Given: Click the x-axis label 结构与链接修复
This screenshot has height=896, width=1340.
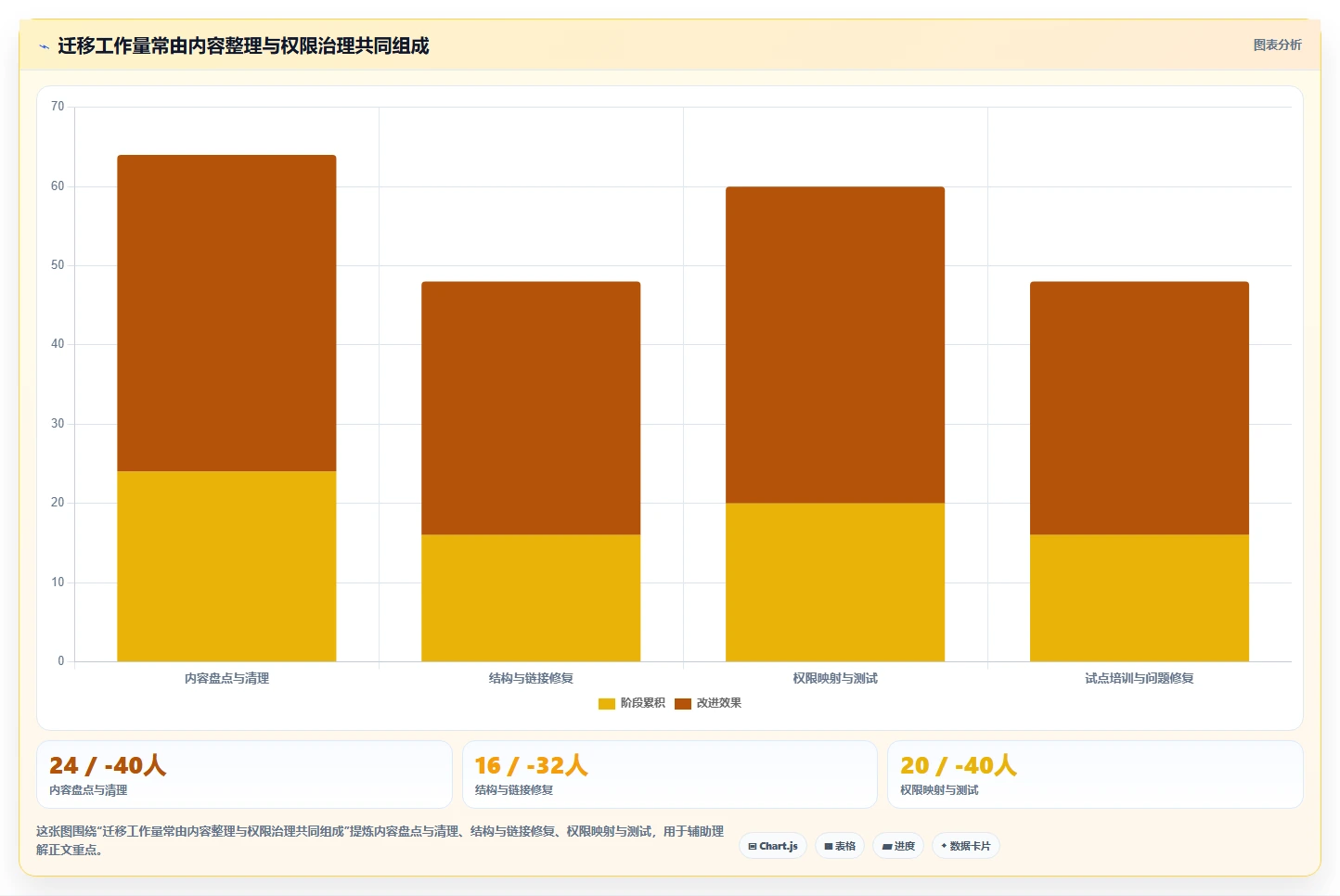Looking at the screenshot, I should click(531, 679).
